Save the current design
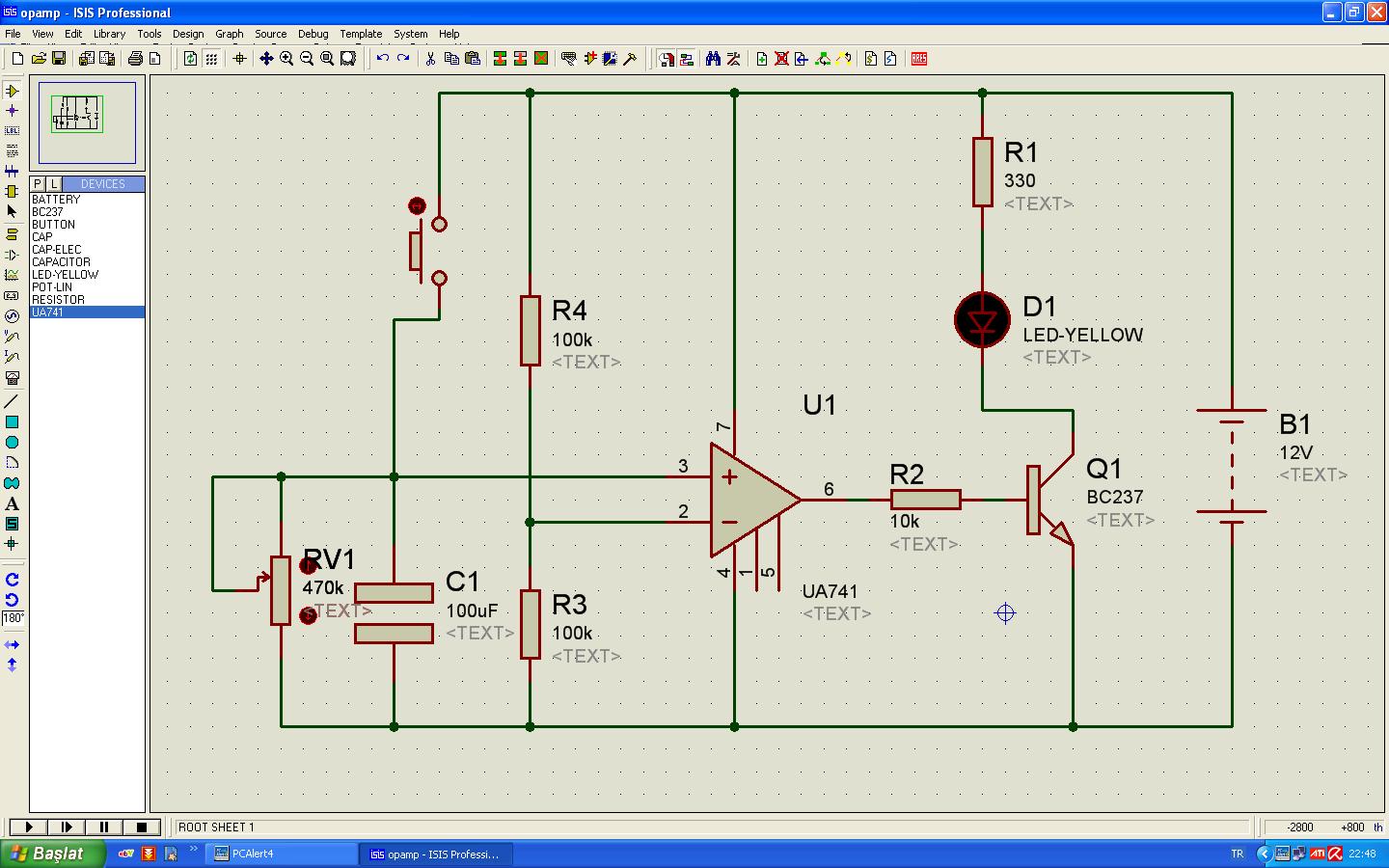Image resolution: width=1389 pixels, height=868 pixels. click(59, 59)
